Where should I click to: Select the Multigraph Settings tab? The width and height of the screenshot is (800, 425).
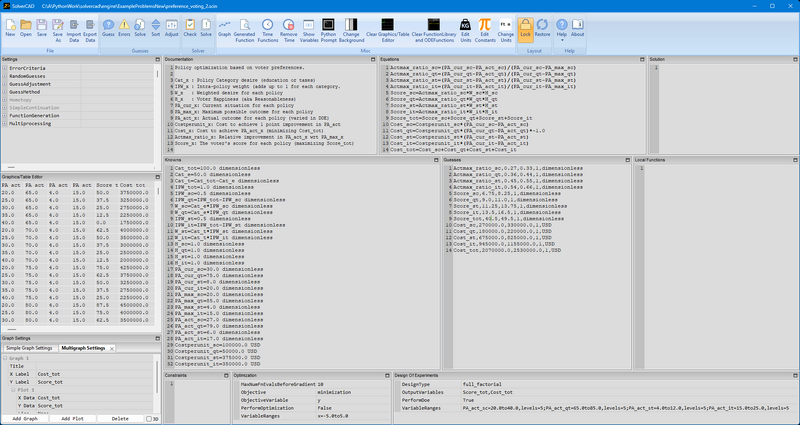point(83,348)
